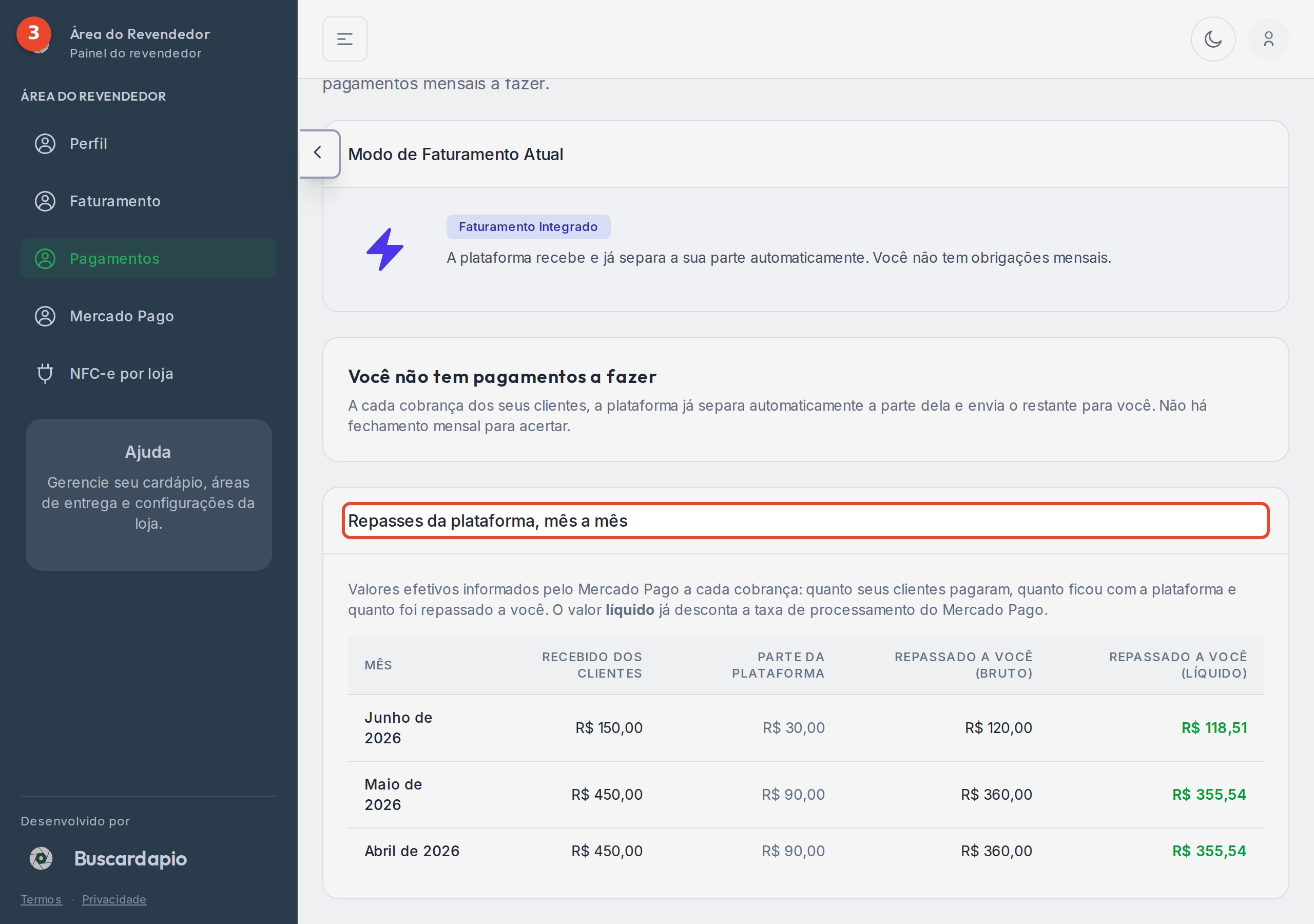Click the ÁREA DO REVENDEDOR section label
Screen dimensions: 1314x924
click(x=93, y=96)
